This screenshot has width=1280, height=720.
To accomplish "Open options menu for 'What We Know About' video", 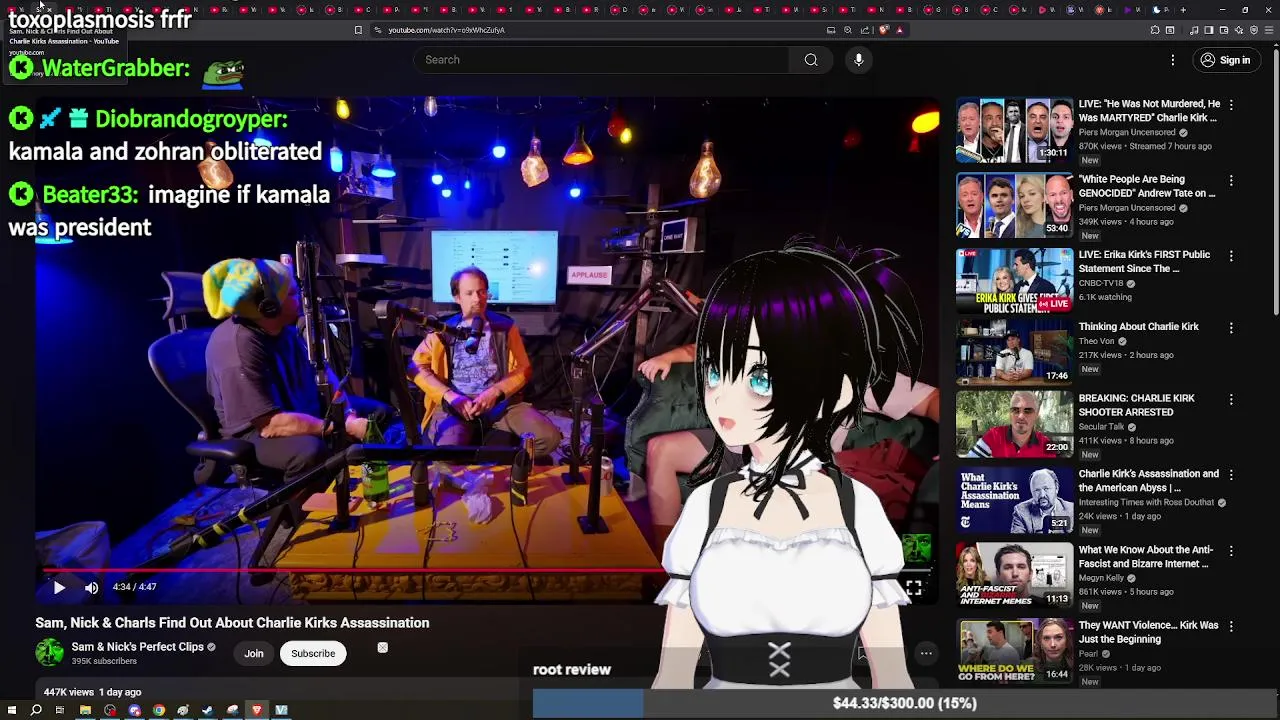I will tap(1231, 551).
